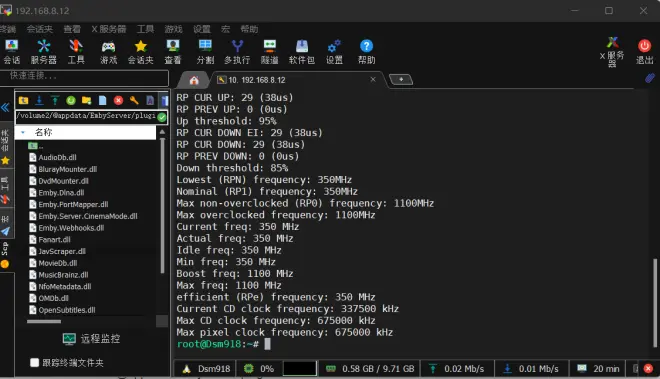The width and height of the screenshot is (660, 379).
Task: Select Emby.PortMapper.dll in file list
Action: 69,205
